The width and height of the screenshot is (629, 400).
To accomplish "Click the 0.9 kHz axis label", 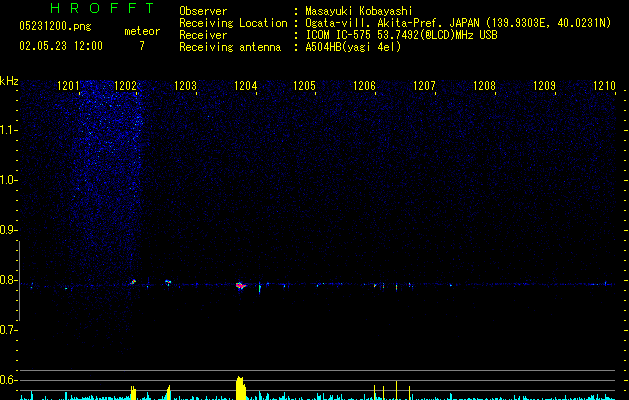I will click(8, 230).
